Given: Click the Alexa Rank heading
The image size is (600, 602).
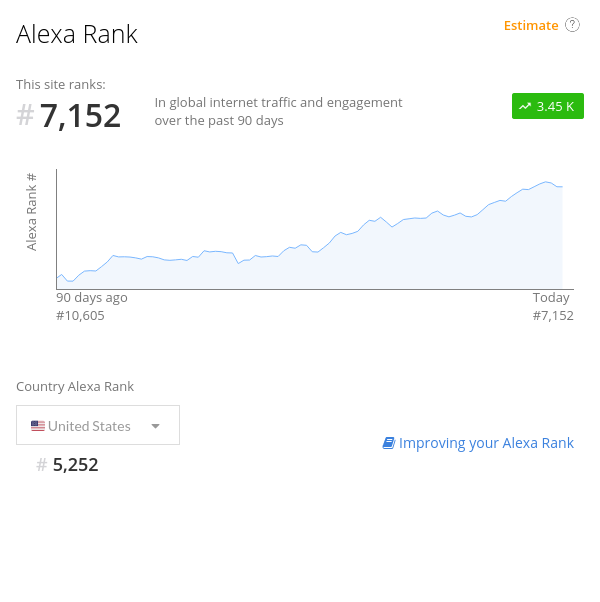Looking at the screenshot, I should pos(77,34).
